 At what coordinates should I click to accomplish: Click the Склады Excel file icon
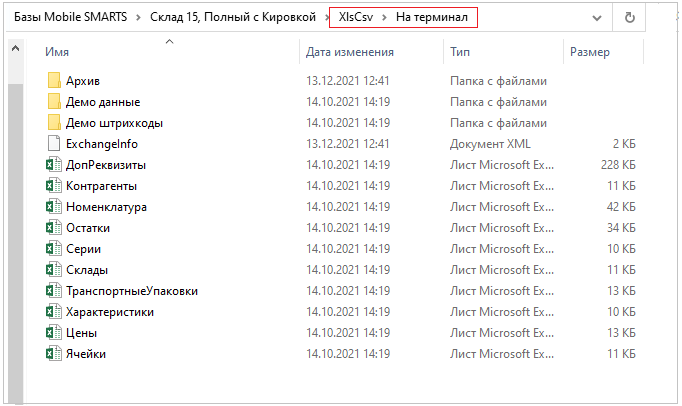54,269
